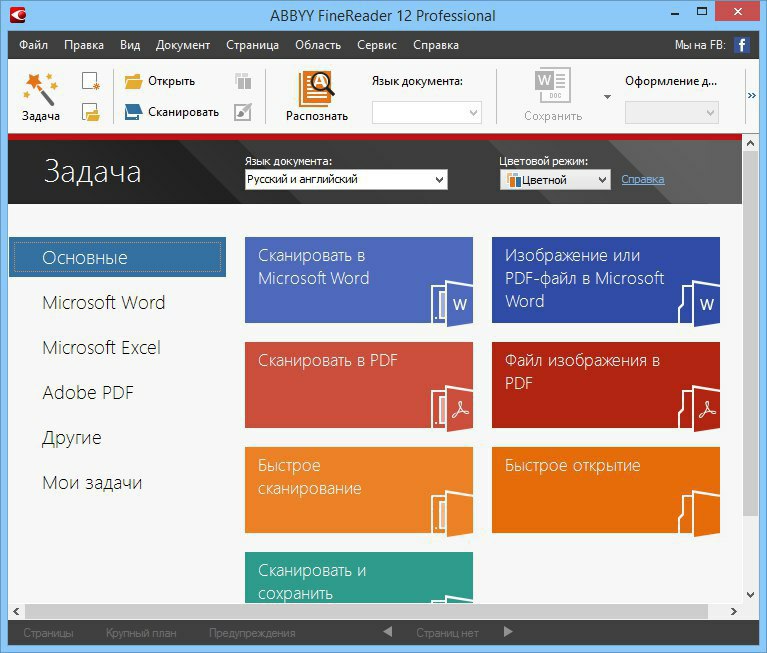Click the grayed page layout icon next to Открыть
767x653 pixels.
(243, 81)
